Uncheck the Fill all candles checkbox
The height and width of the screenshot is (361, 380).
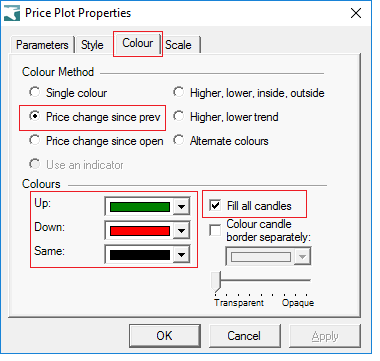click(x=215, y=205)
